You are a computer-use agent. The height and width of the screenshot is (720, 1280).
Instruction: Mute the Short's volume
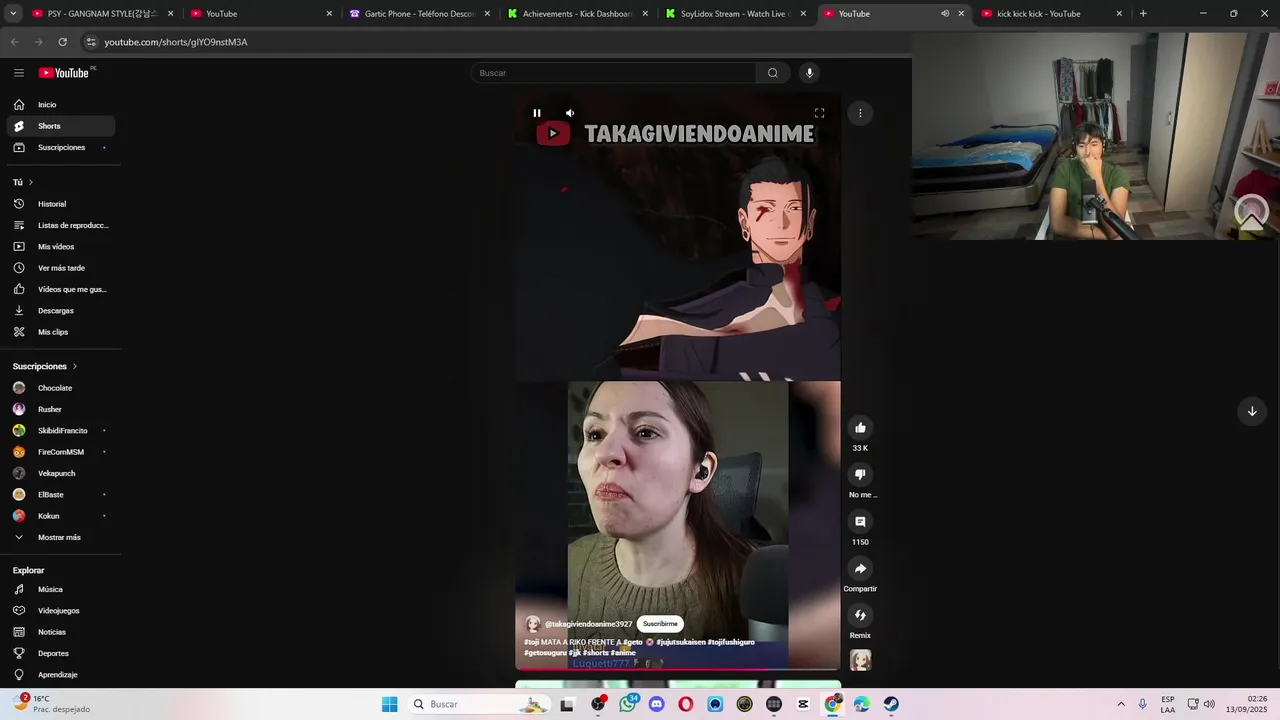pos(570,113)
